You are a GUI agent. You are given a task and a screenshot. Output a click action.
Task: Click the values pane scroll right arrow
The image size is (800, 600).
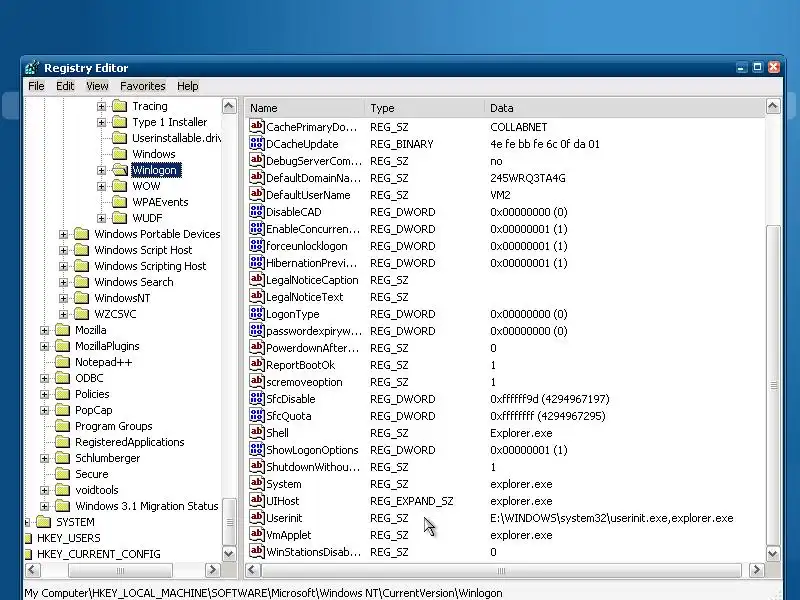coord(756,569)
